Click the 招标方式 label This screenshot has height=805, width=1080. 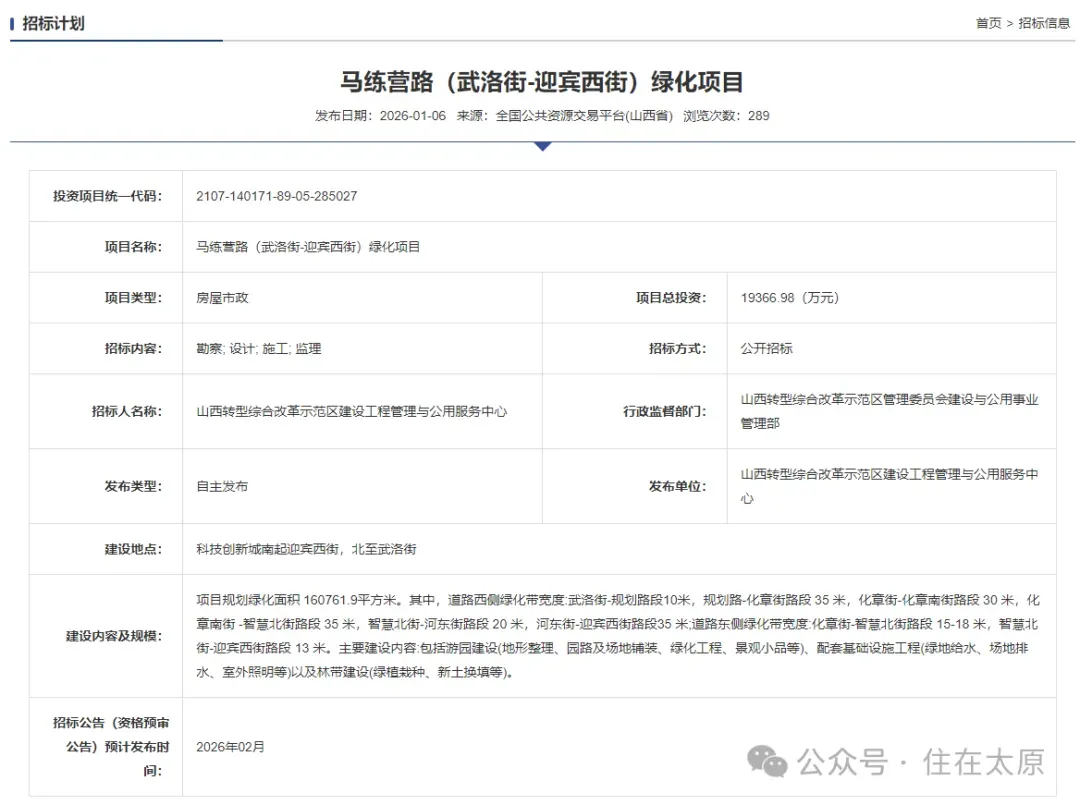tap(678, 349)
